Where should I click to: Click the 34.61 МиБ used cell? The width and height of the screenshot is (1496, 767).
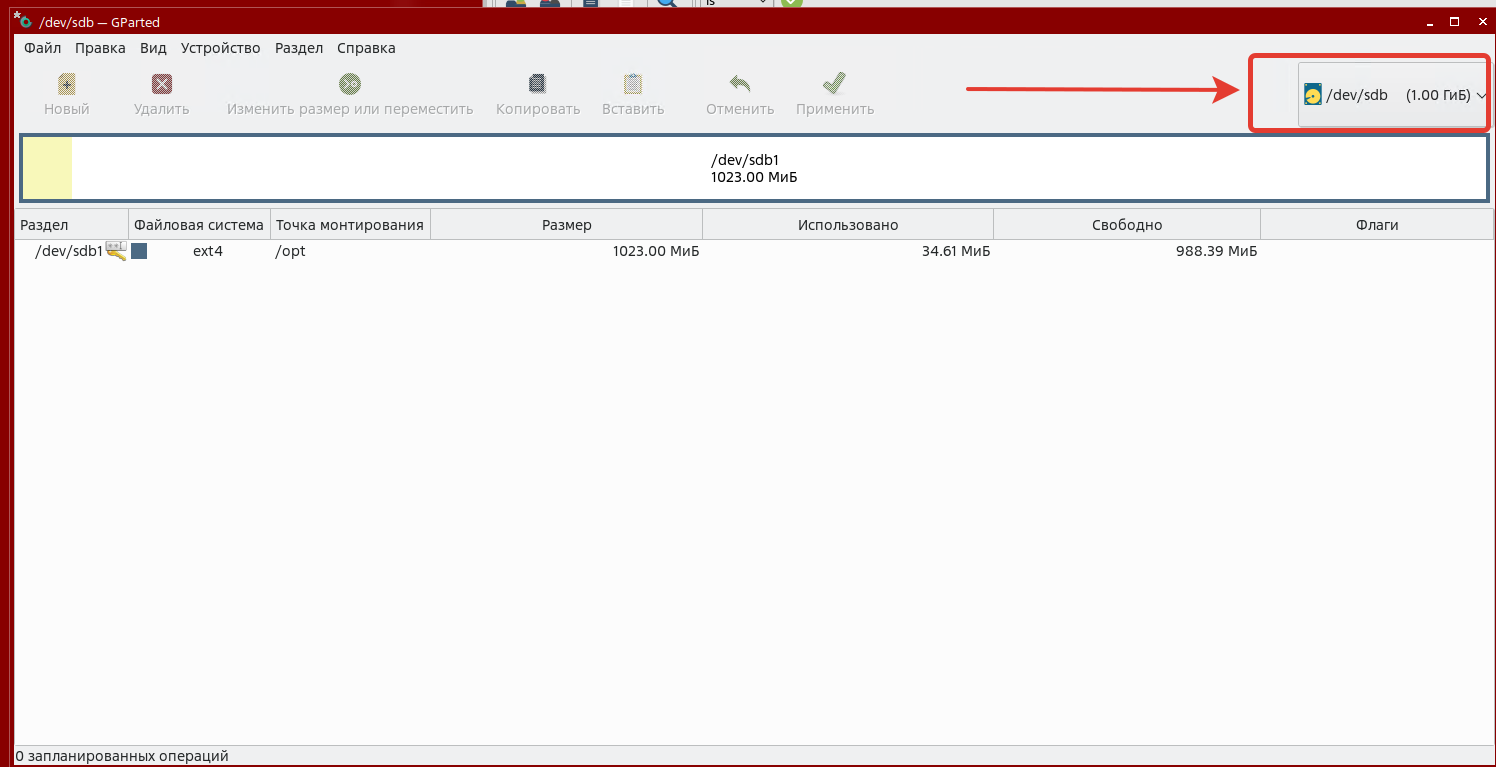click(956, 251)
